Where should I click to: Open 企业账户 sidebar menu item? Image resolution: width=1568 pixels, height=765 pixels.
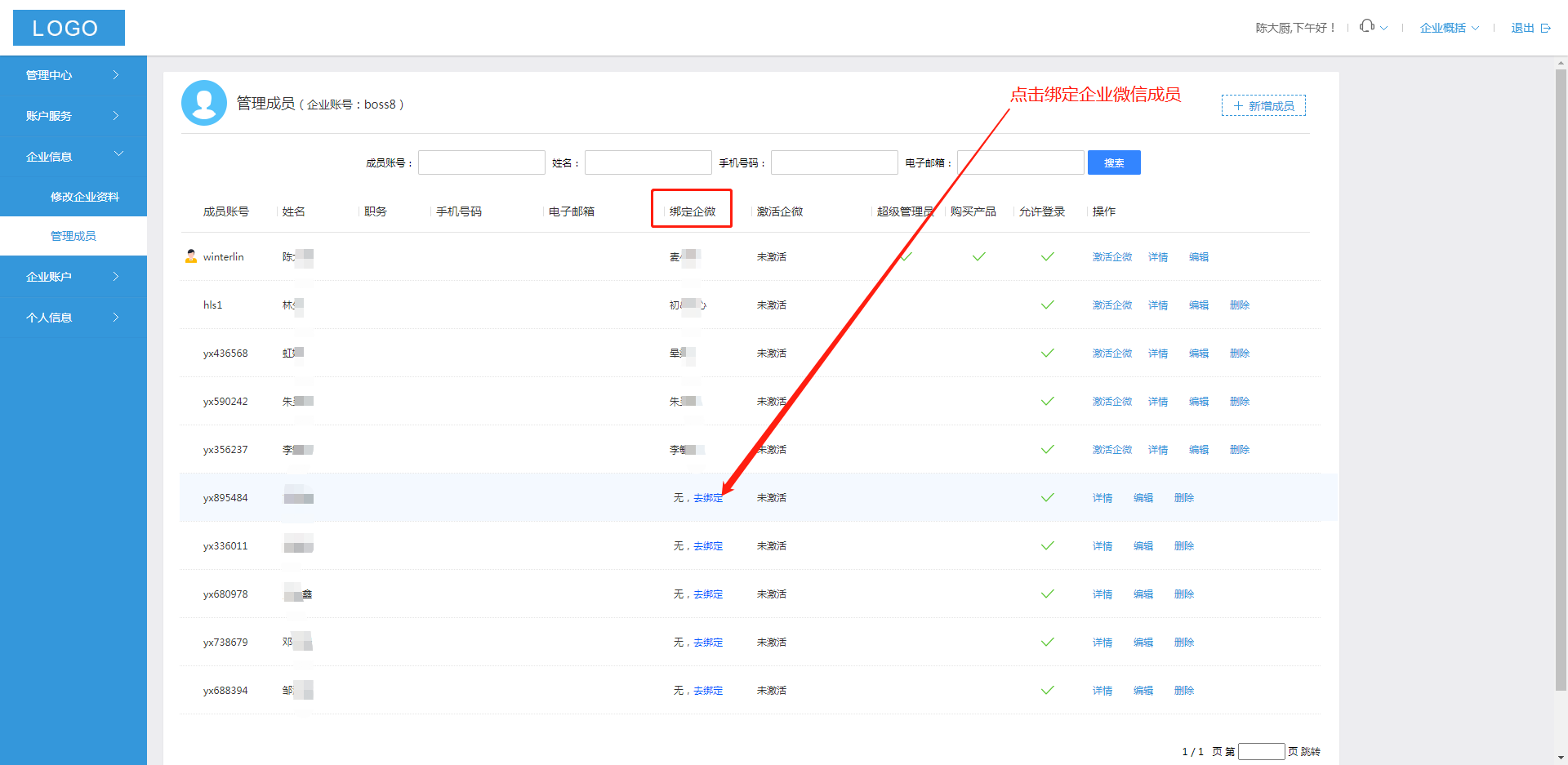point(73,277)
